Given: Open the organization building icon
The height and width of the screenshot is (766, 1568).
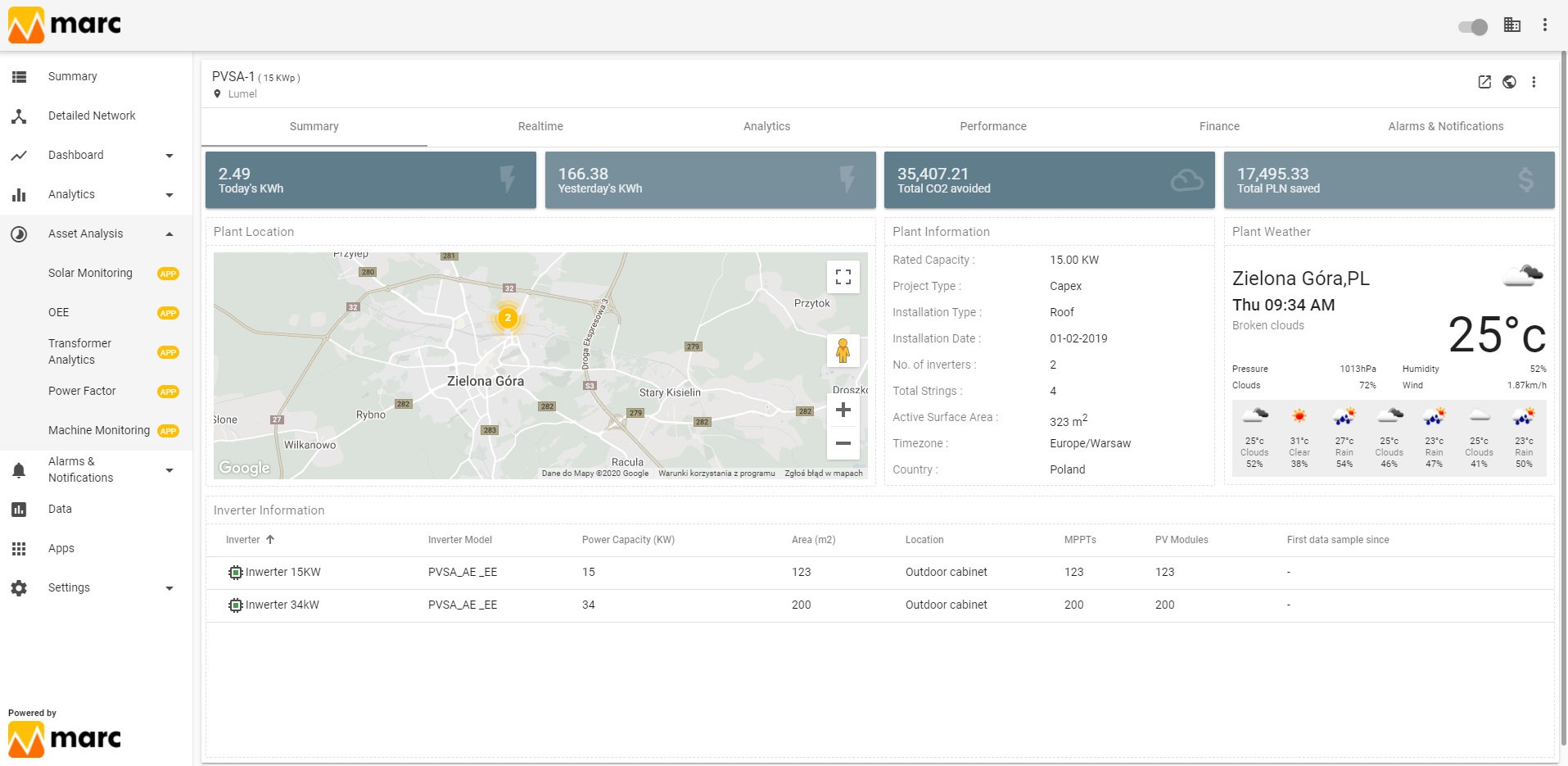Looking at the screenshot, I should 1512,25.
